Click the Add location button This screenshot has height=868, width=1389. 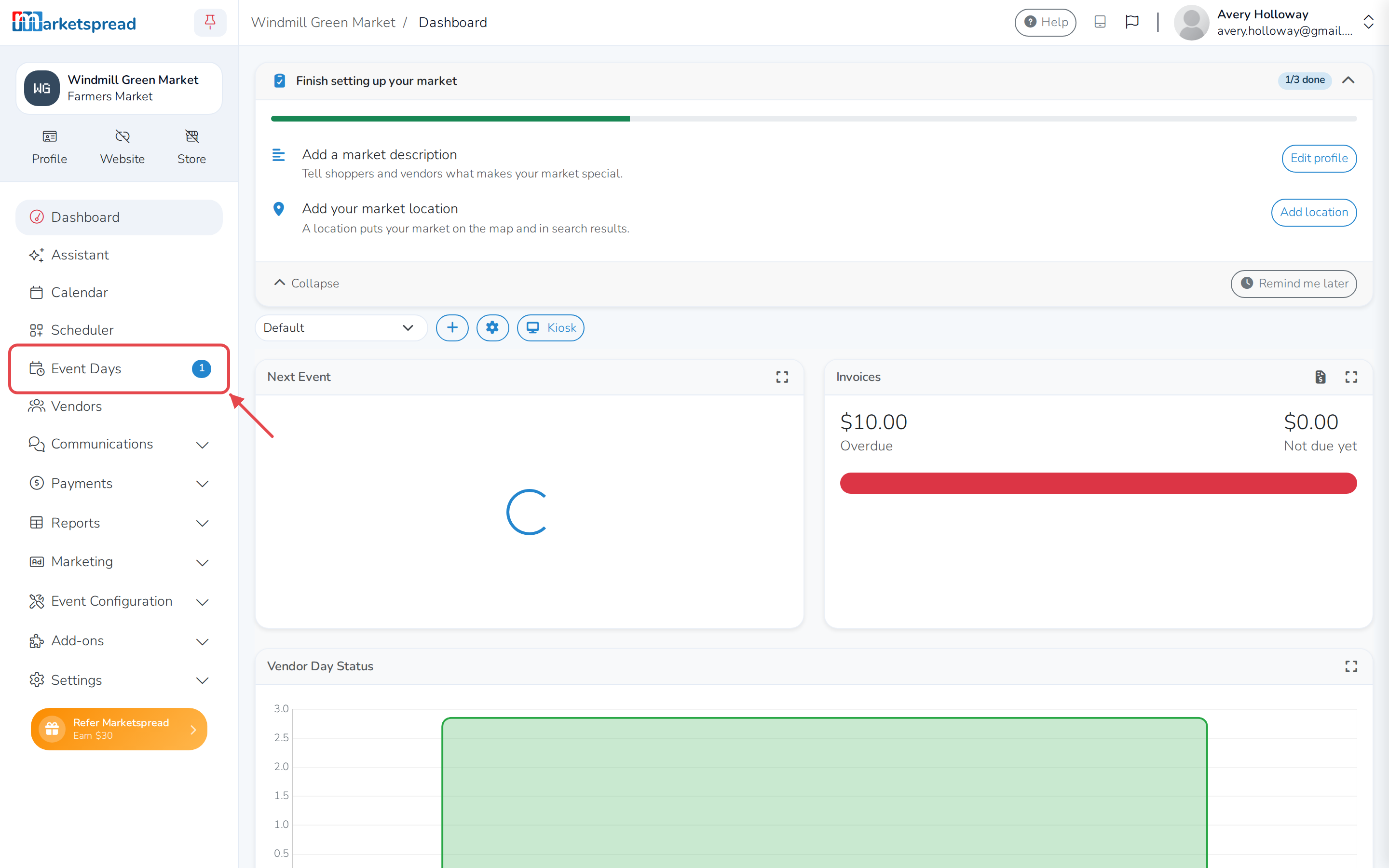pyautogui.click(x=1314, y=212)
